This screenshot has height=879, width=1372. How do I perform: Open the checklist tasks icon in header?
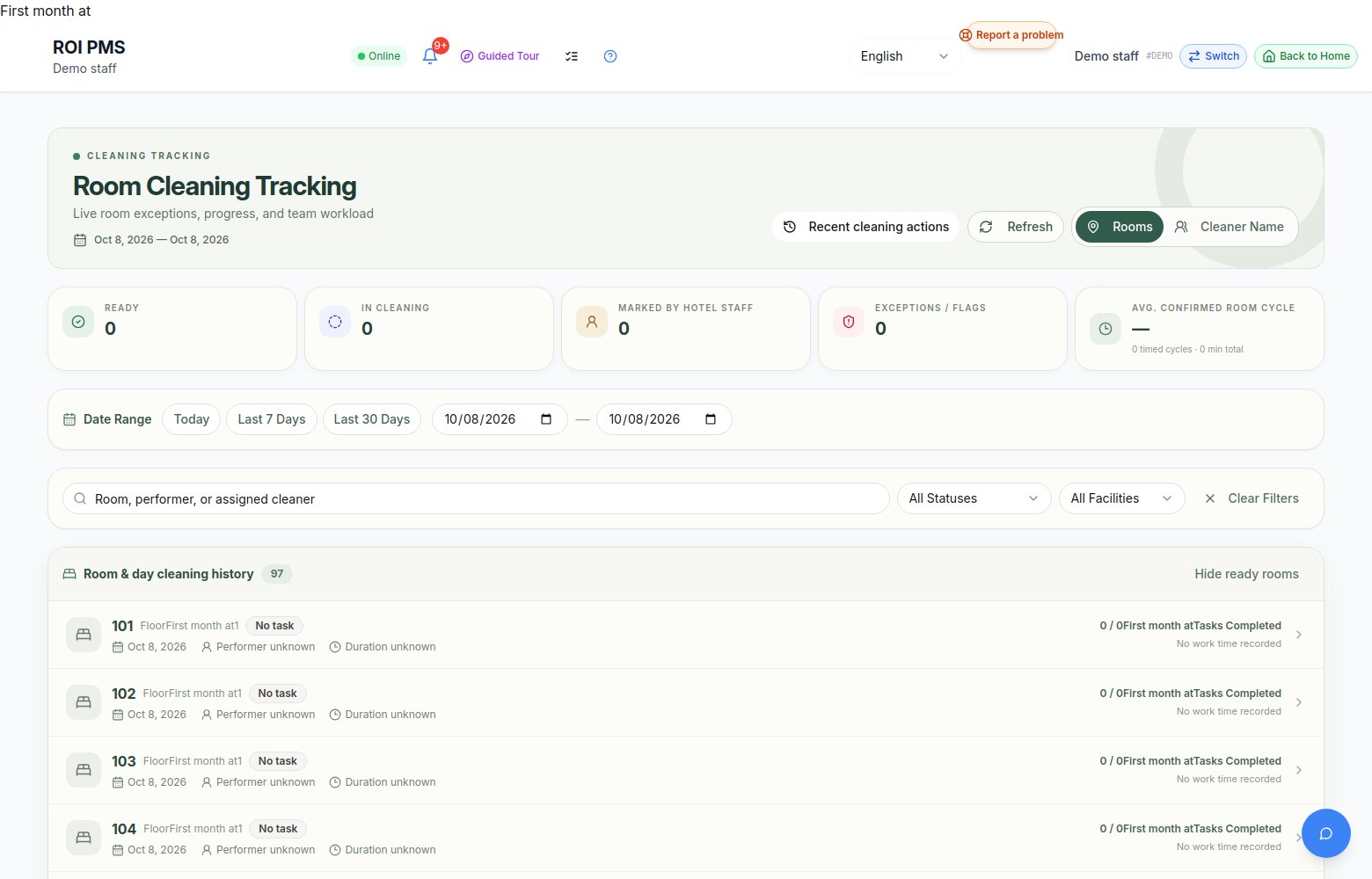(572, 56)
